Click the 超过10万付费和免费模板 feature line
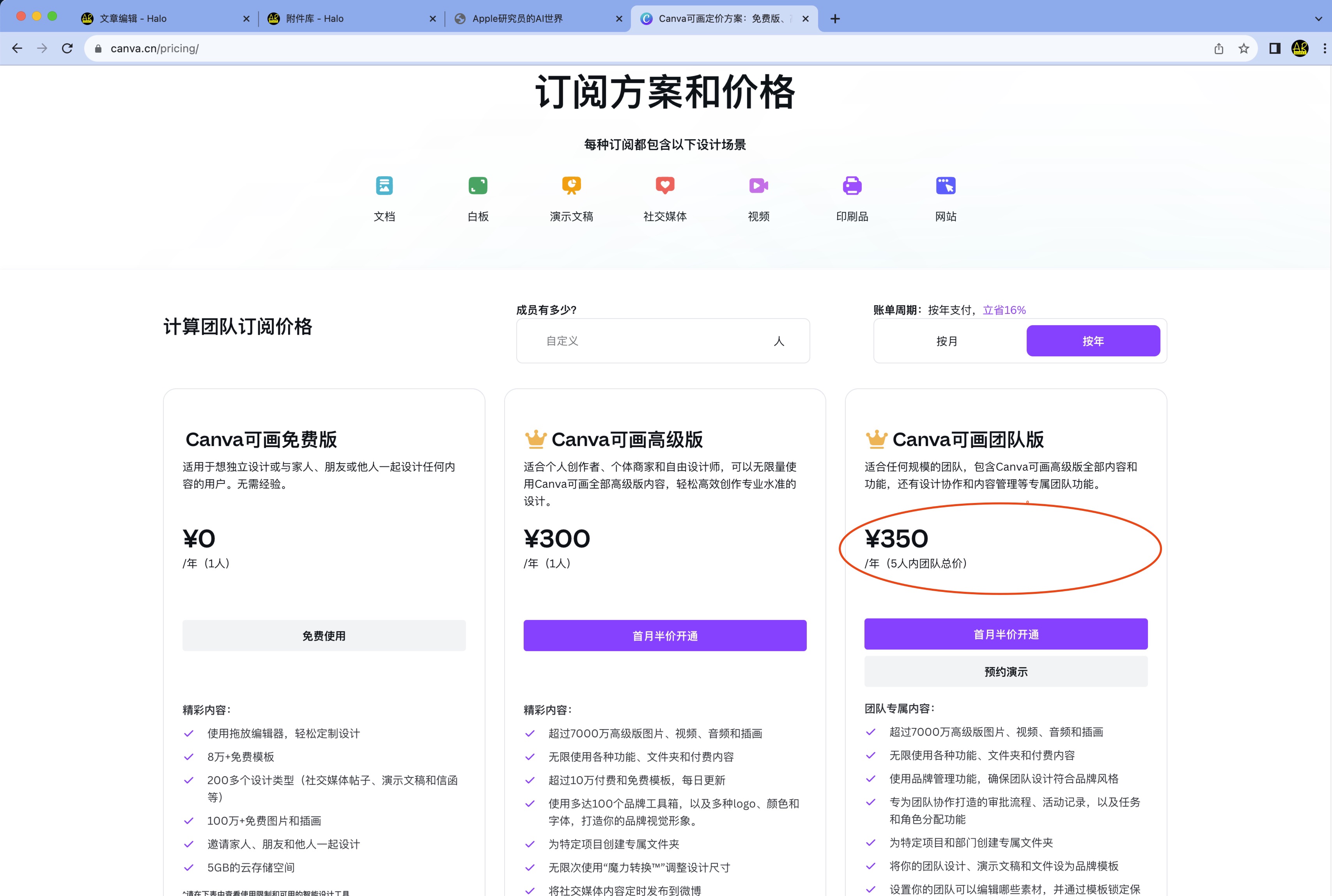The height and width of the screenshot is (896, 1332). click(x=637, y=780)
